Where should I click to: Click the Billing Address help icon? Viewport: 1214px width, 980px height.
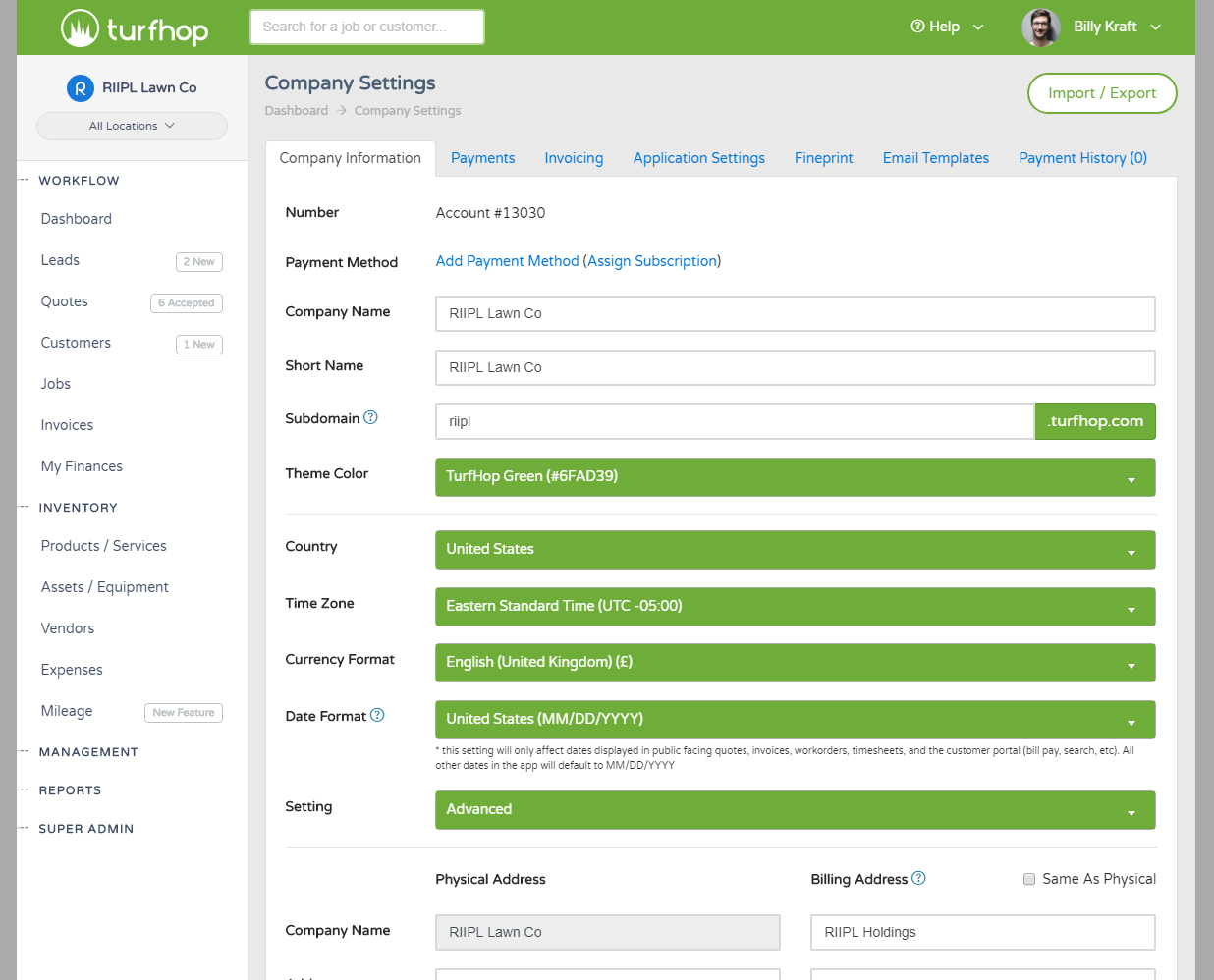point(918,878)
